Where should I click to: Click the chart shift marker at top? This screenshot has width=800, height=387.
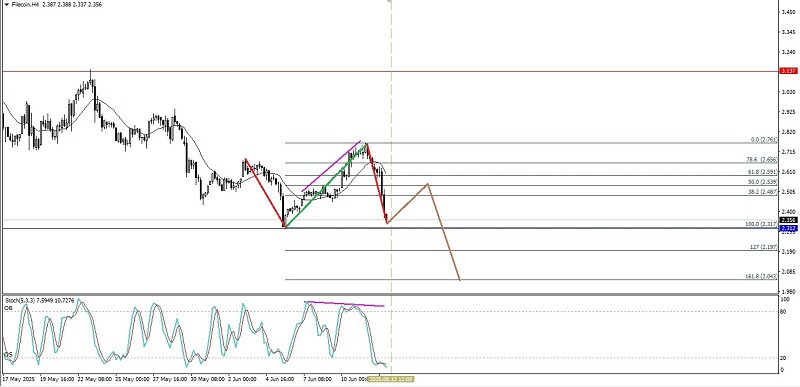click(x=389, y=2)
